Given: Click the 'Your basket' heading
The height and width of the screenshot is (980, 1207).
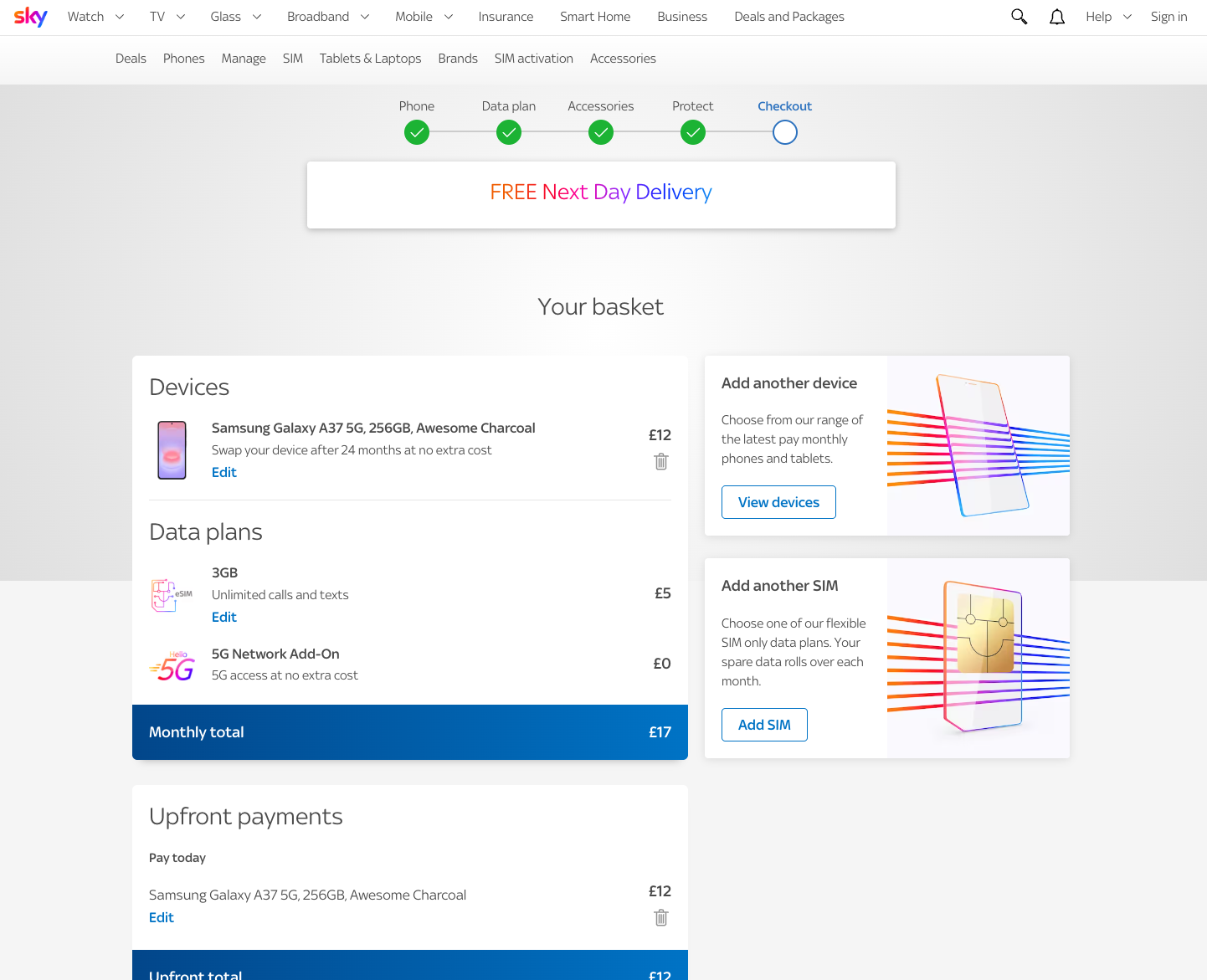Looking at the screenshot, I should [601, 307].
